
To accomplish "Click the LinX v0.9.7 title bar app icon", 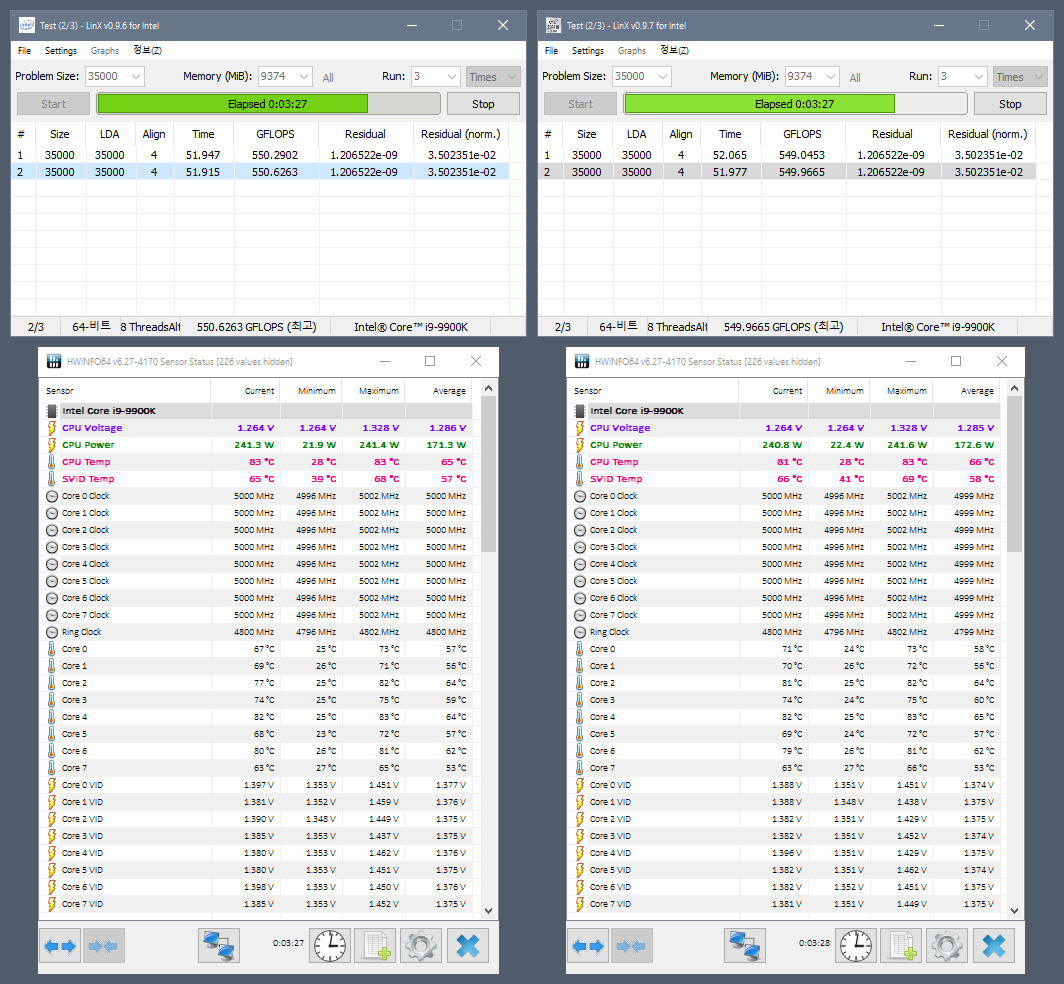I will 554,25.
